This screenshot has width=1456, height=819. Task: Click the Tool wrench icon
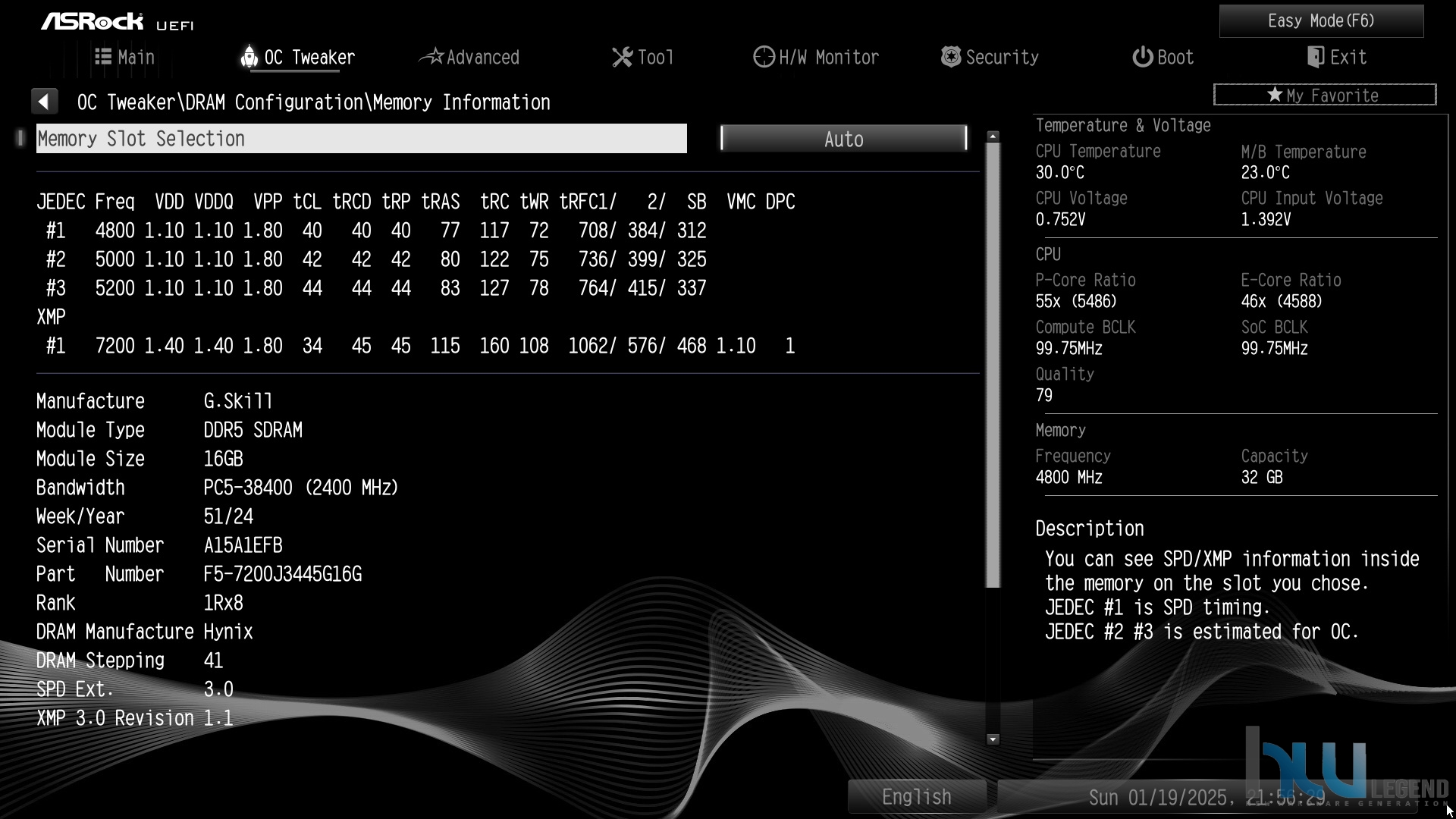click(622, 57)
